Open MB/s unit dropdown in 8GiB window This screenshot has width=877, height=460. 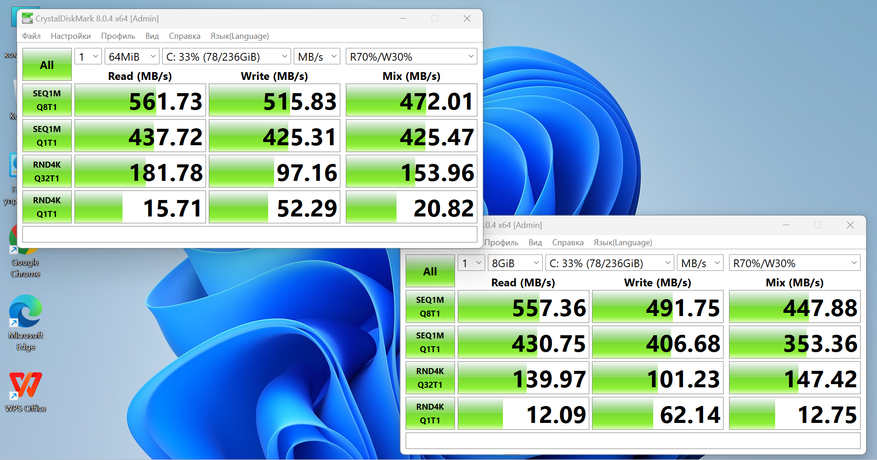coord(700,263)
